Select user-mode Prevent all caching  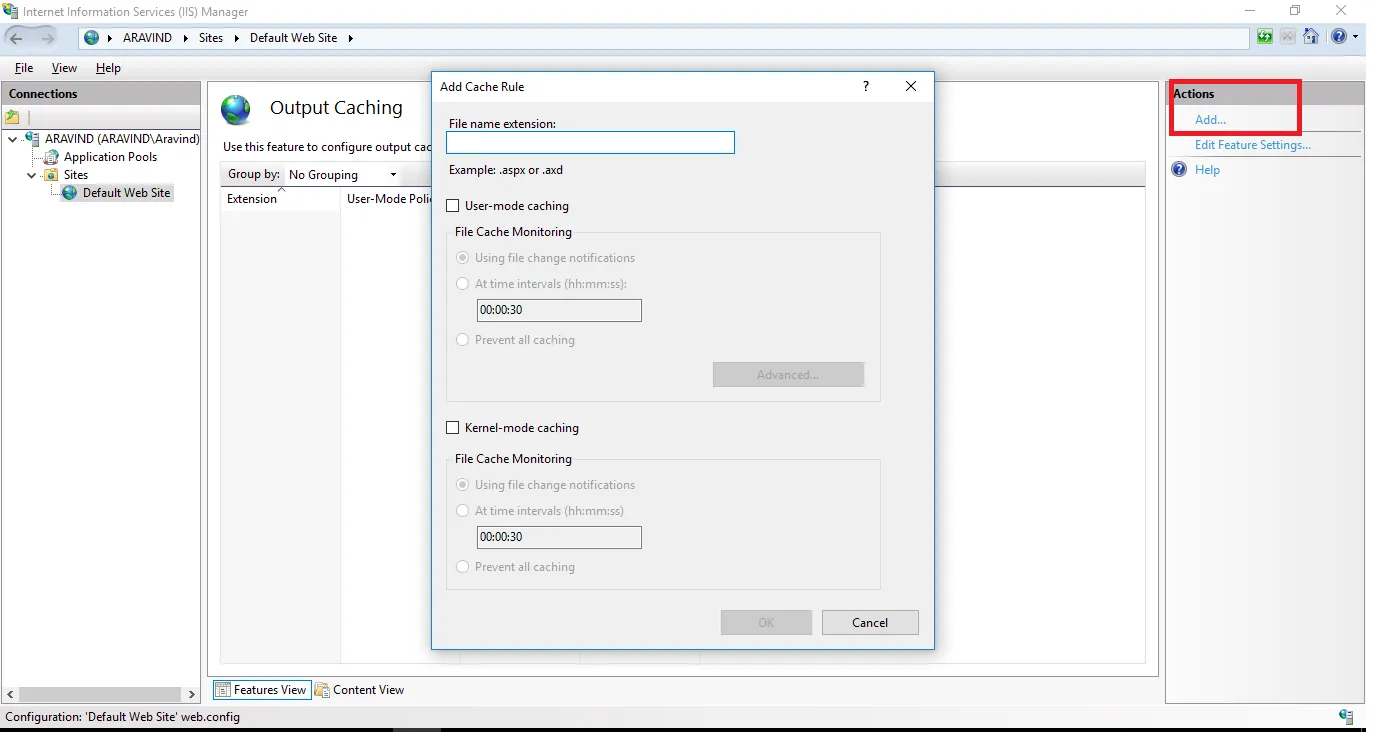462,340
